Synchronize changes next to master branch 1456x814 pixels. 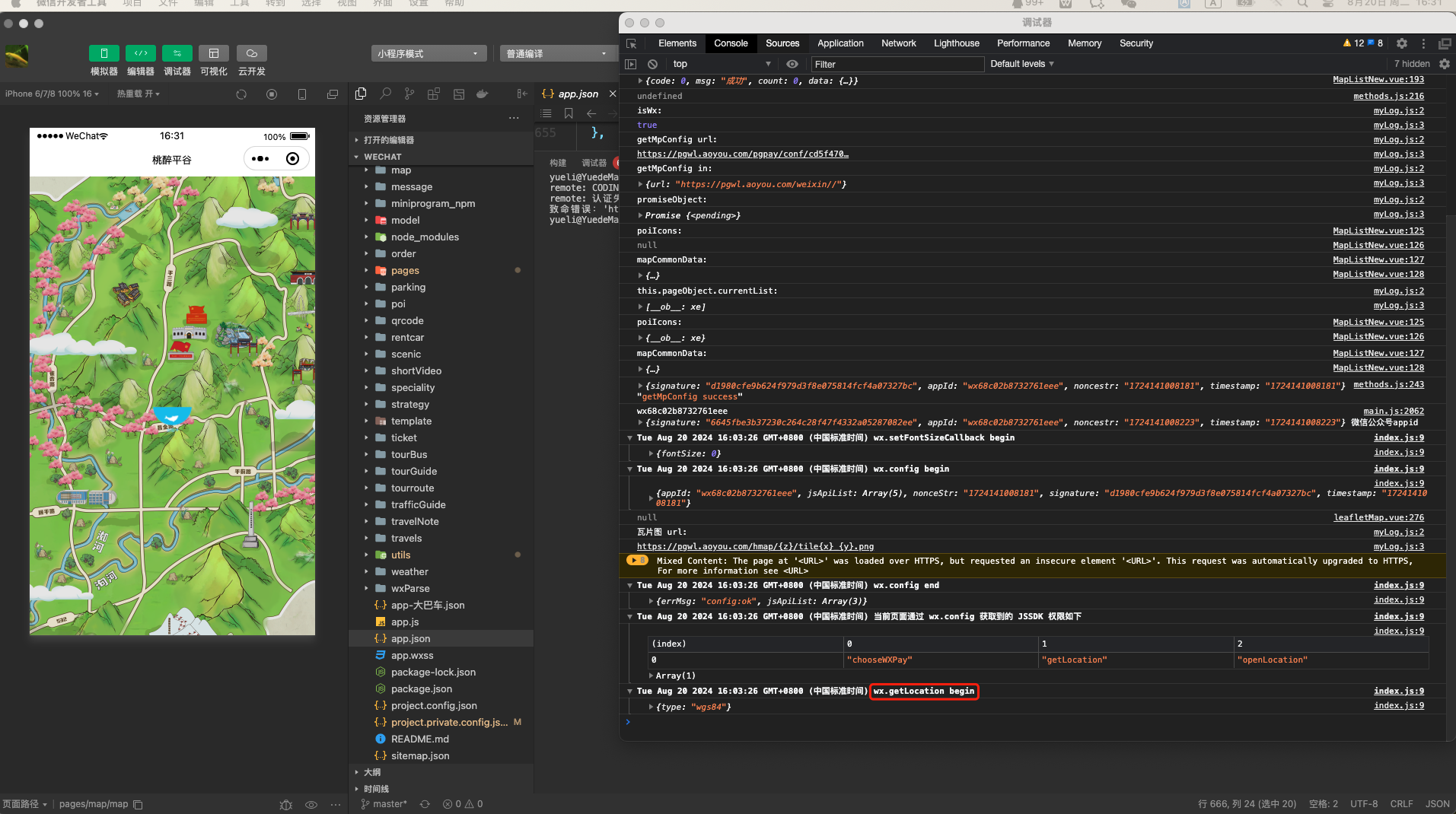click(425, 804)
